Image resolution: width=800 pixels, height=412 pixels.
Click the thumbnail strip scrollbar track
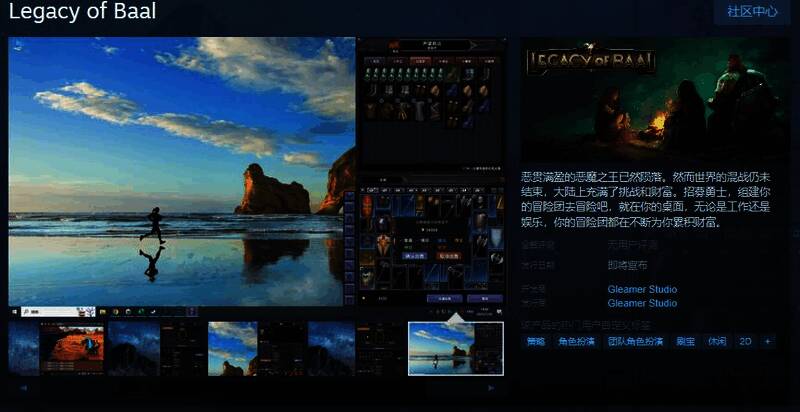pos(255,387)
